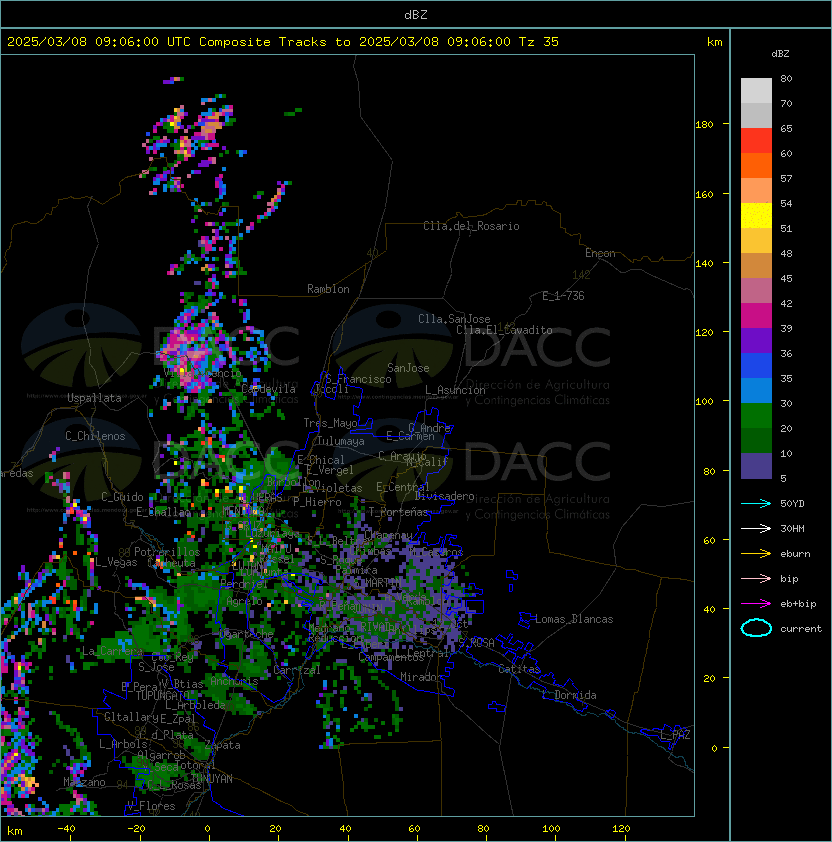Pick the magenta swatch between 42 and 39

(x=756, y=316)
